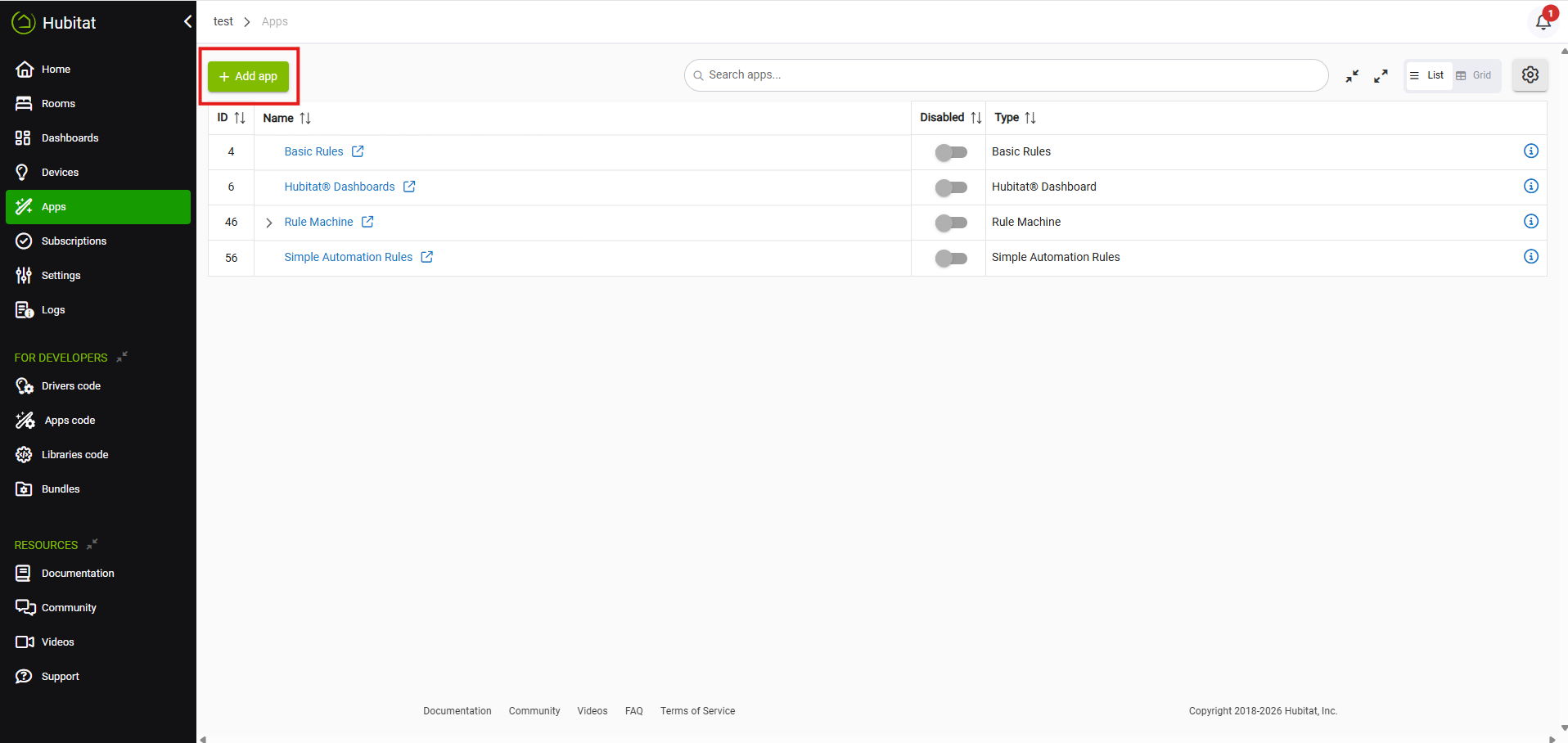
Task: Show info for Rule Machine app
Action: (1530, 222)
